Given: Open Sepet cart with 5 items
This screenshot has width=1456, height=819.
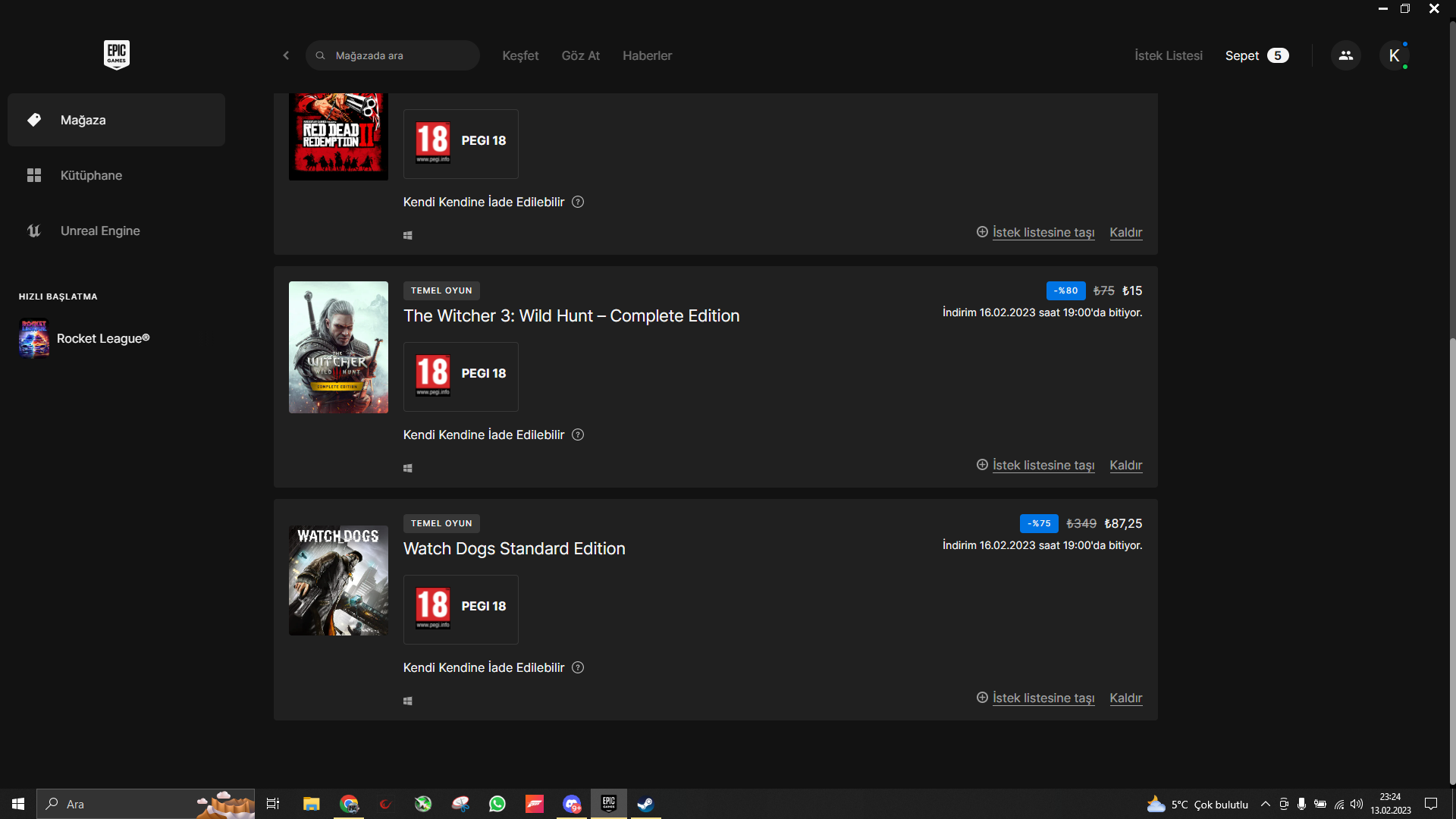Looking at the screenshot, I should [x=1257, y=55].
